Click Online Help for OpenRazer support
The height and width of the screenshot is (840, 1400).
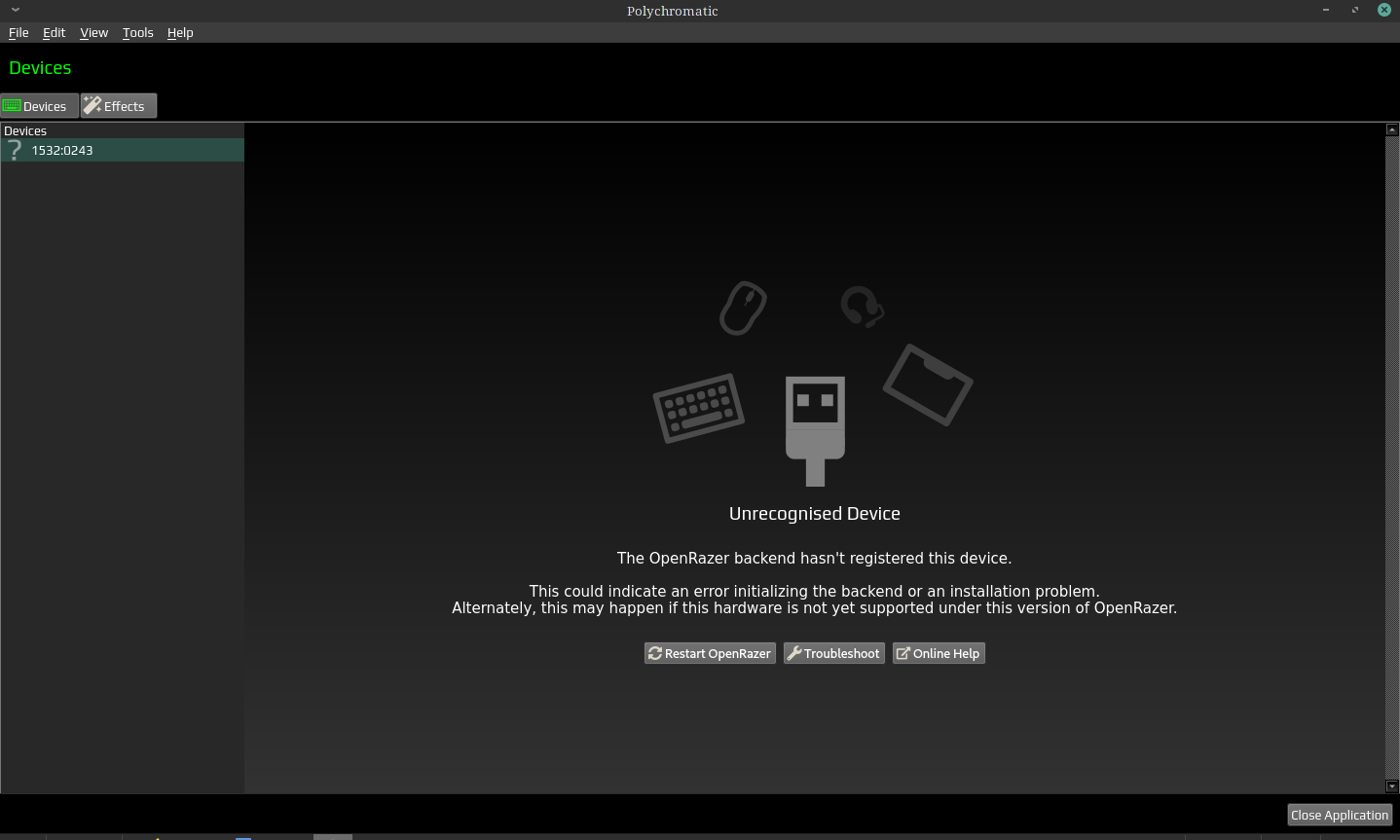coord(938,653)
